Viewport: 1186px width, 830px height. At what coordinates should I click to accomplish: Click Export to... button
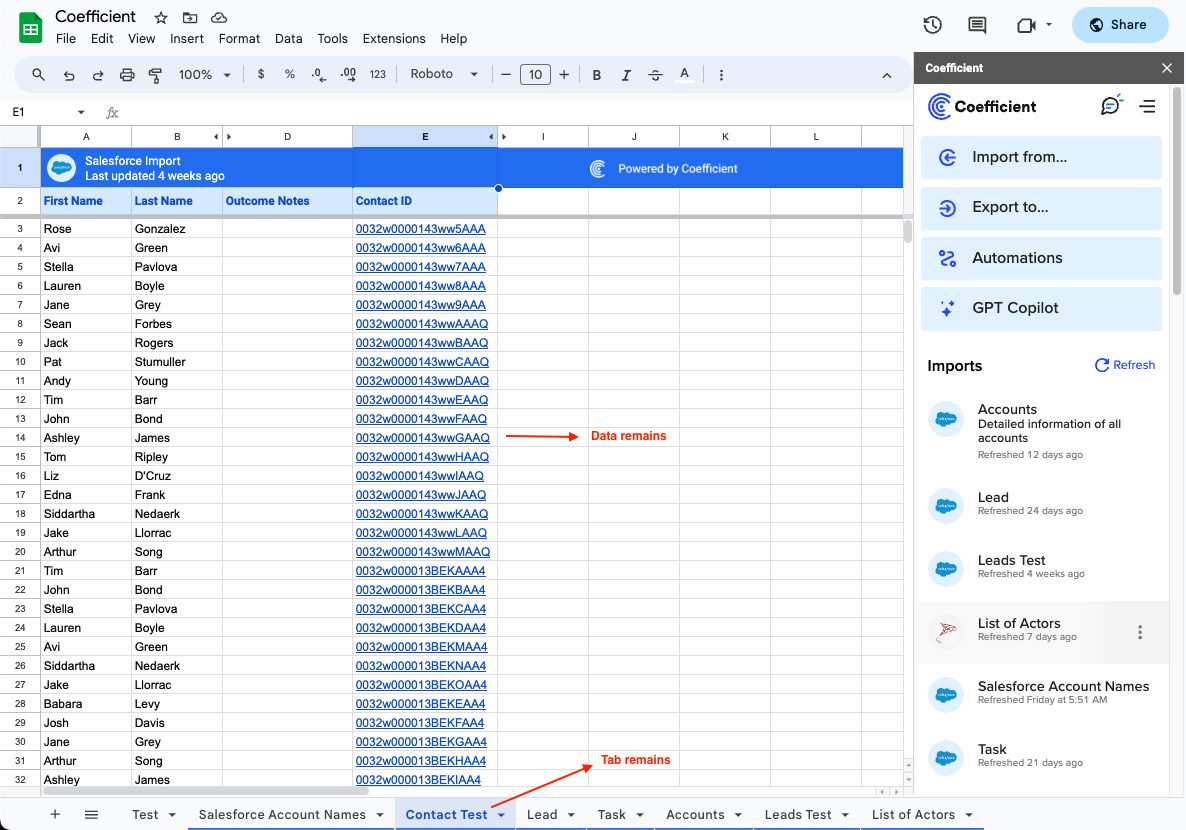point(1041,207)
